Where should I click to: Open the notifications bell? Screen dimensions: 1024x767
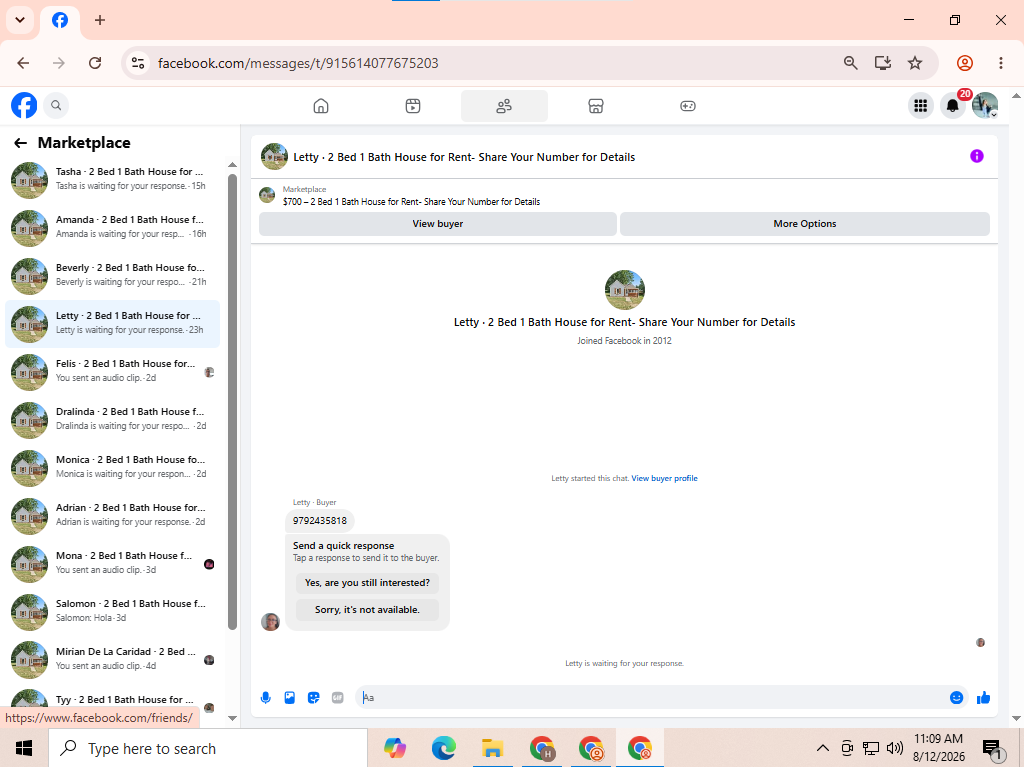[x=953, y=105]
